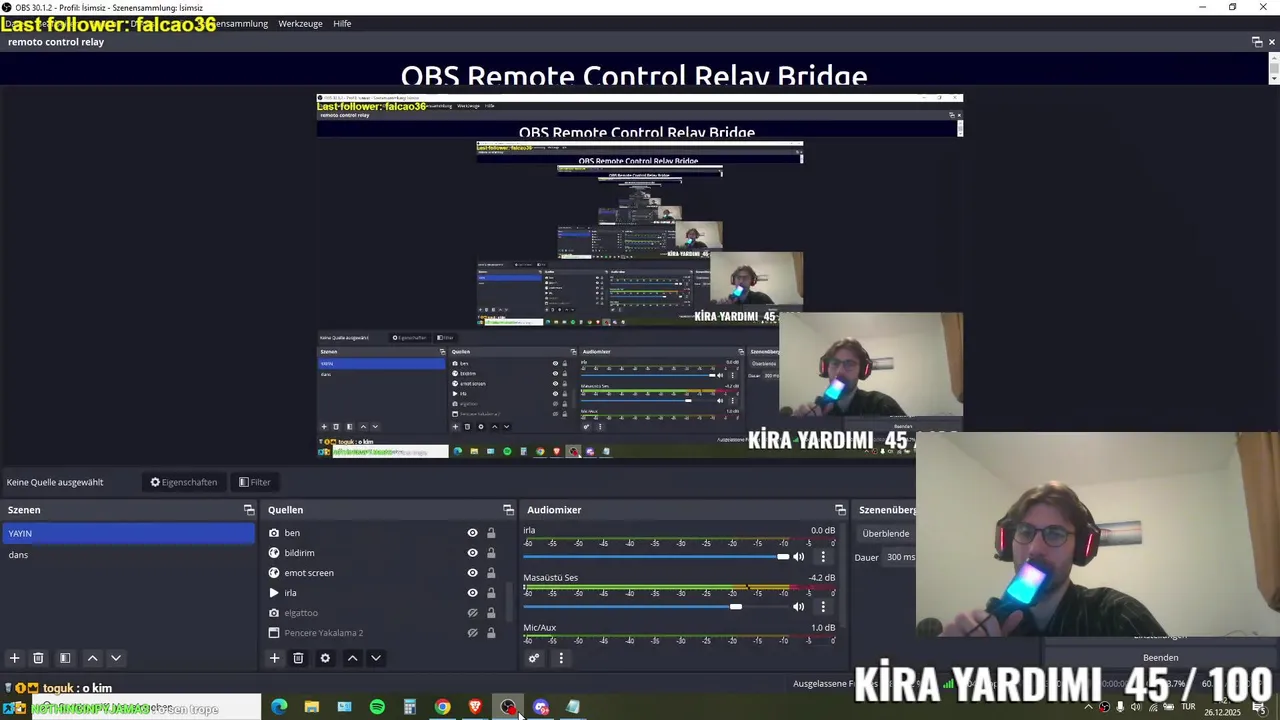The width and height of the screenshot is (1280, 720).
Task: Open Spotify from the taskbar
Action: tap(377, 707)
